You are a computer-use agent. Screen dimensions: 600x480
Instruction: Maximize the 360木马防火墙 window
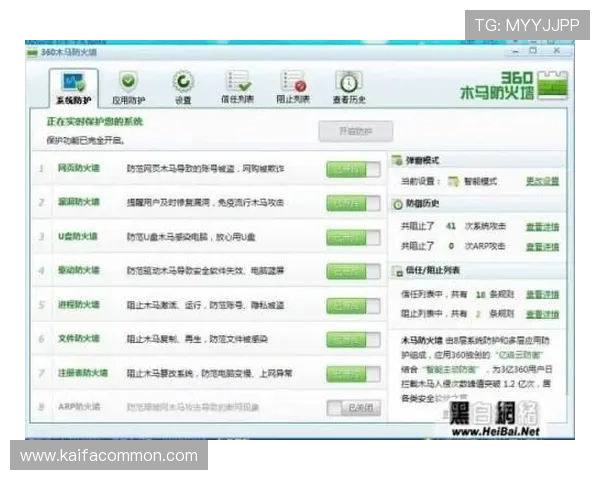(x=533, y=51)
